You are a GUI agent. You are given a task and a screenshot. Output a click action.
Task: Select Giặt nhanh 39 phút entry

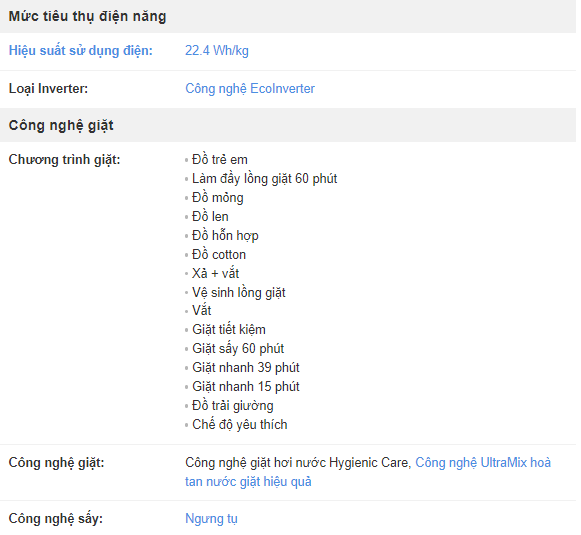(246, 368)
